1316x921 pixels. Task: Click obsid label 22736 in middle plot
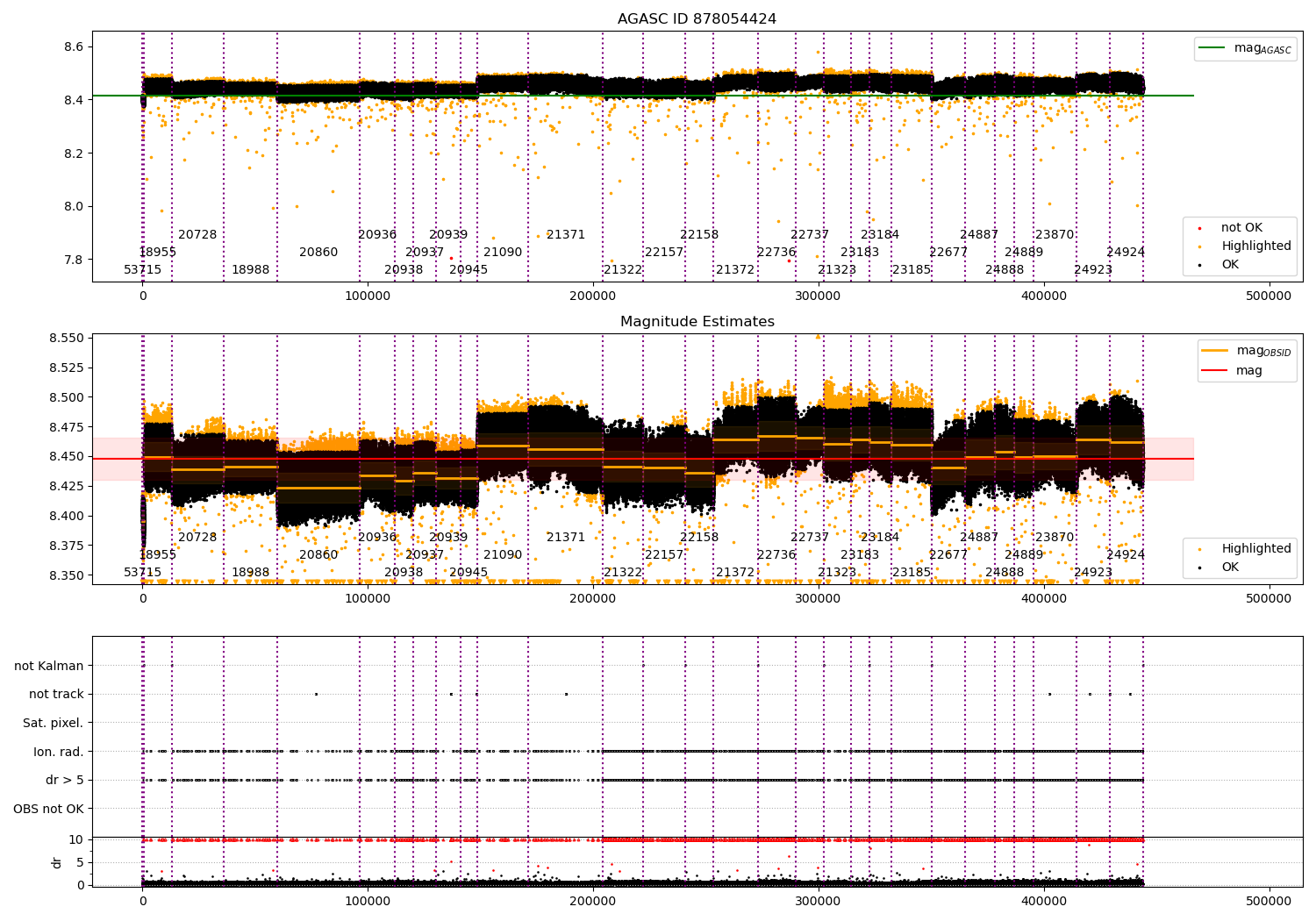click(776, 555)
